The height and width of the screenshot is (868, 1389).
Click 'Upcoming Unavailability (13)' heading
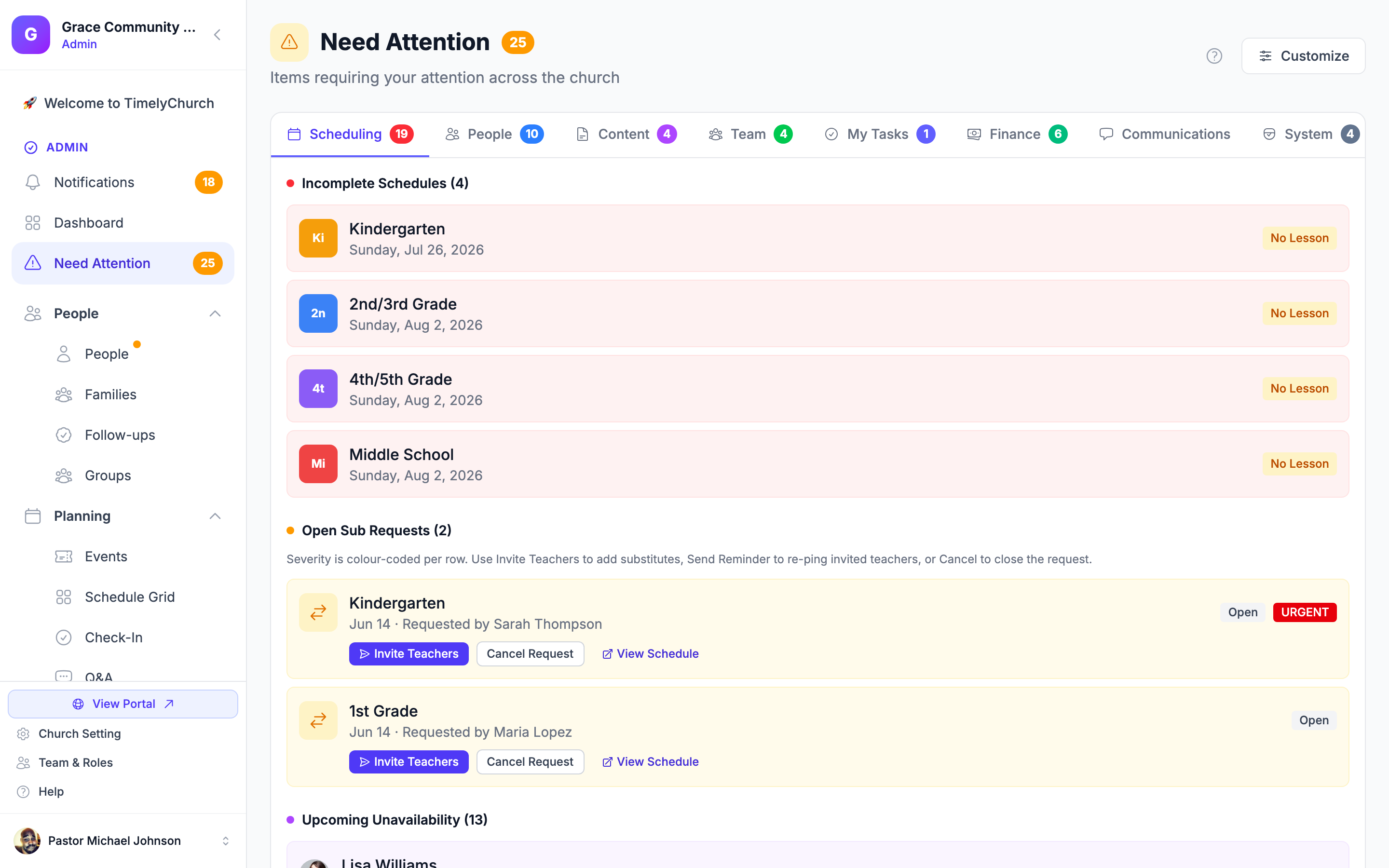[x=395, y=819]
